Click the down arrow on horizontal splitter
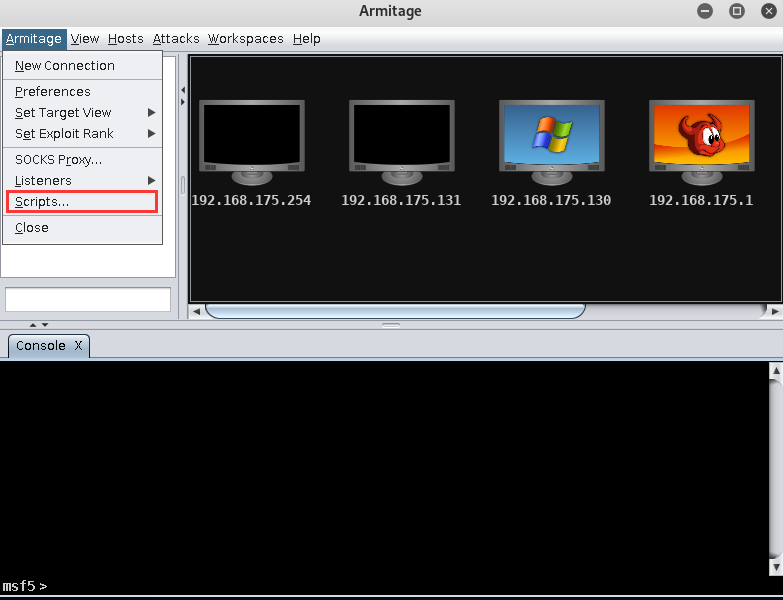783x600 pixels. pyautogui.click(x=45, y=325)
